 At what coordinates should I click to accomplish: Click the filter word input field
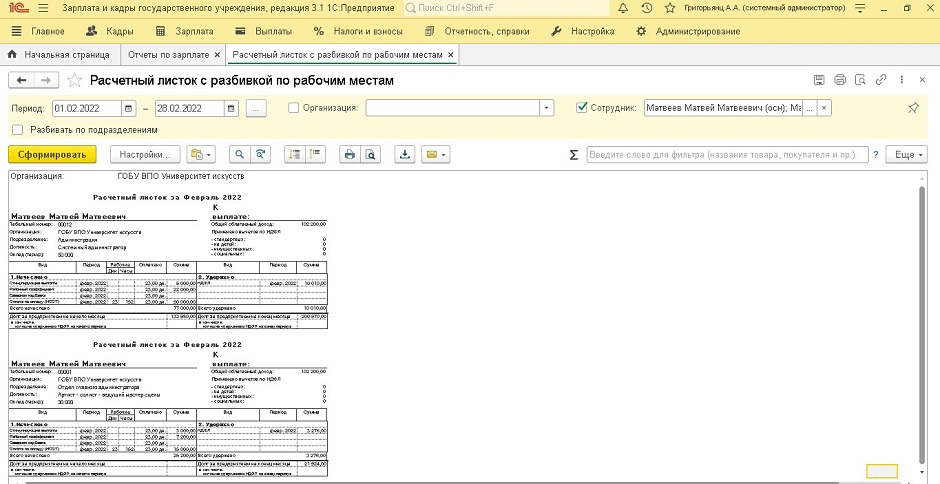725,155
